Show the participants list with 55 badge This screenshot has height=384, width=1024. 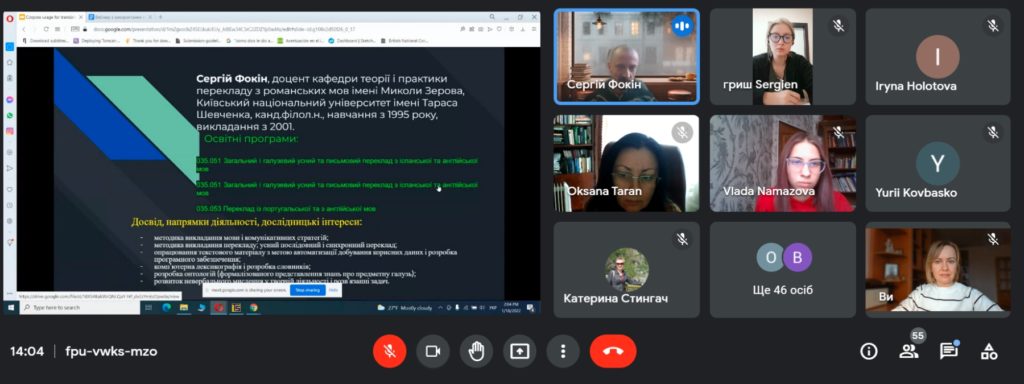(908, 351)
